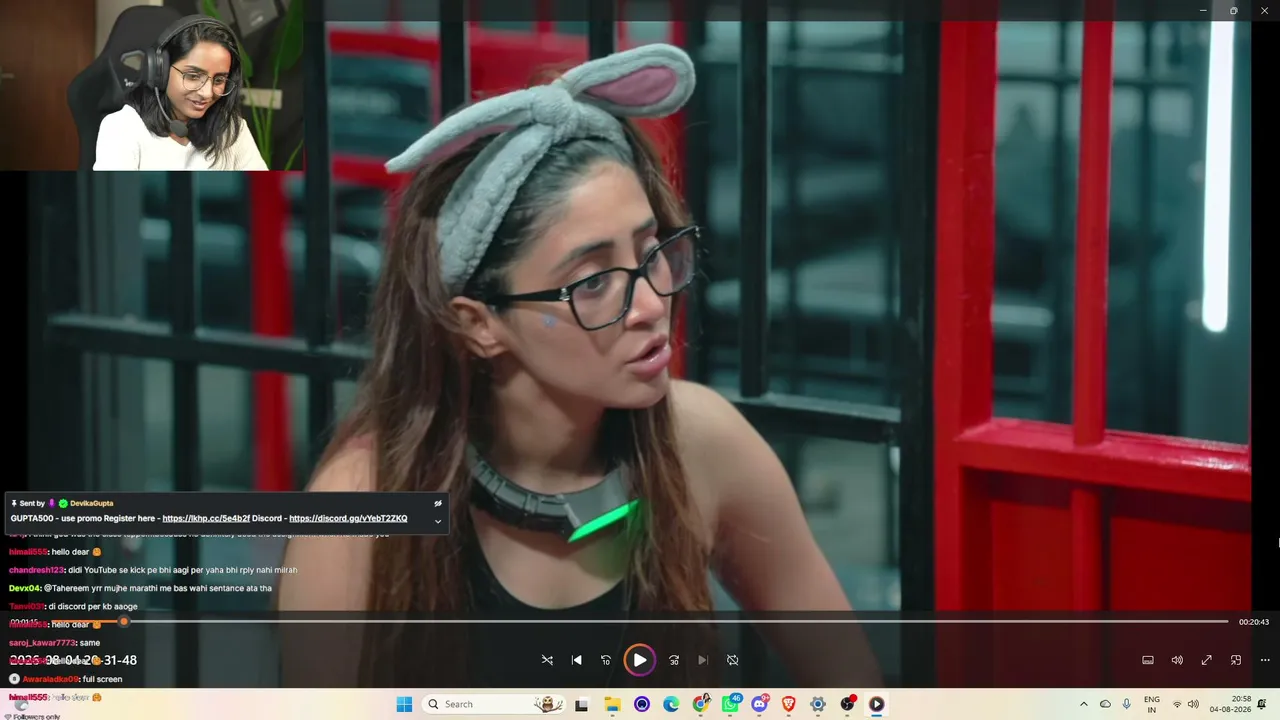Image resolution: width=1280 pixels, height=720 pixels.
Task: Click the orange seek bar handle
Action: coord(124,622)
